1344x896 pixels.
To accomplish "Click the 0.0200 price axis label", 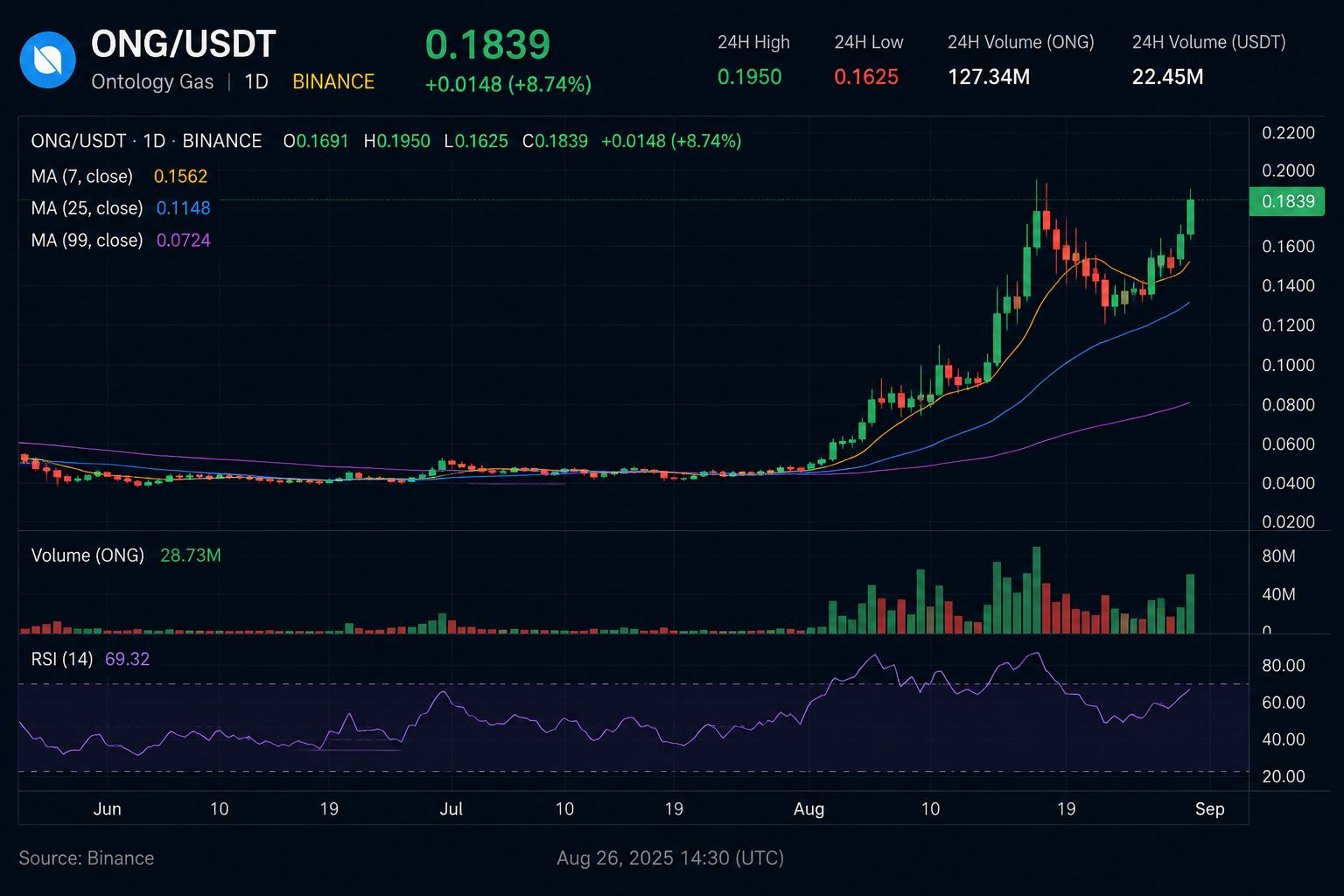I will point(1288,522).
